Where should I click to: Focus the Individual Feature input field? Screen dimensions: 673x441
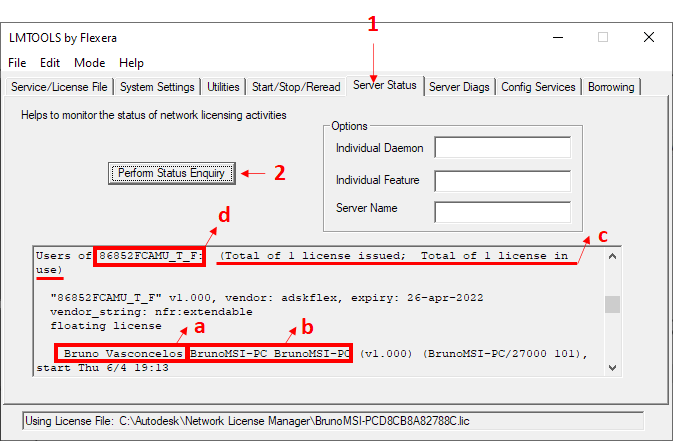coord(503,181)
